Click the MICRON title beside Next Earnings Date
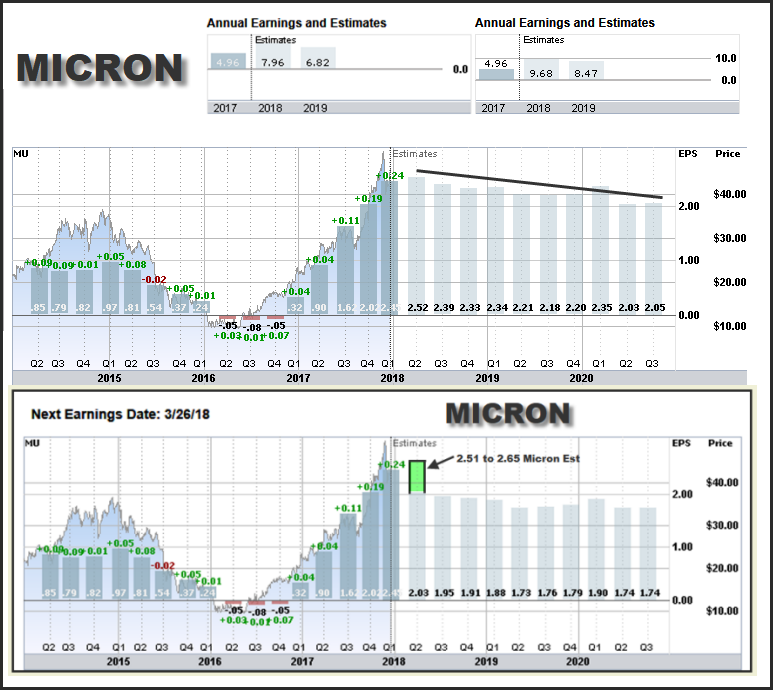The width and height of the screenshot is (773, 690). click(x=508, y=414)
